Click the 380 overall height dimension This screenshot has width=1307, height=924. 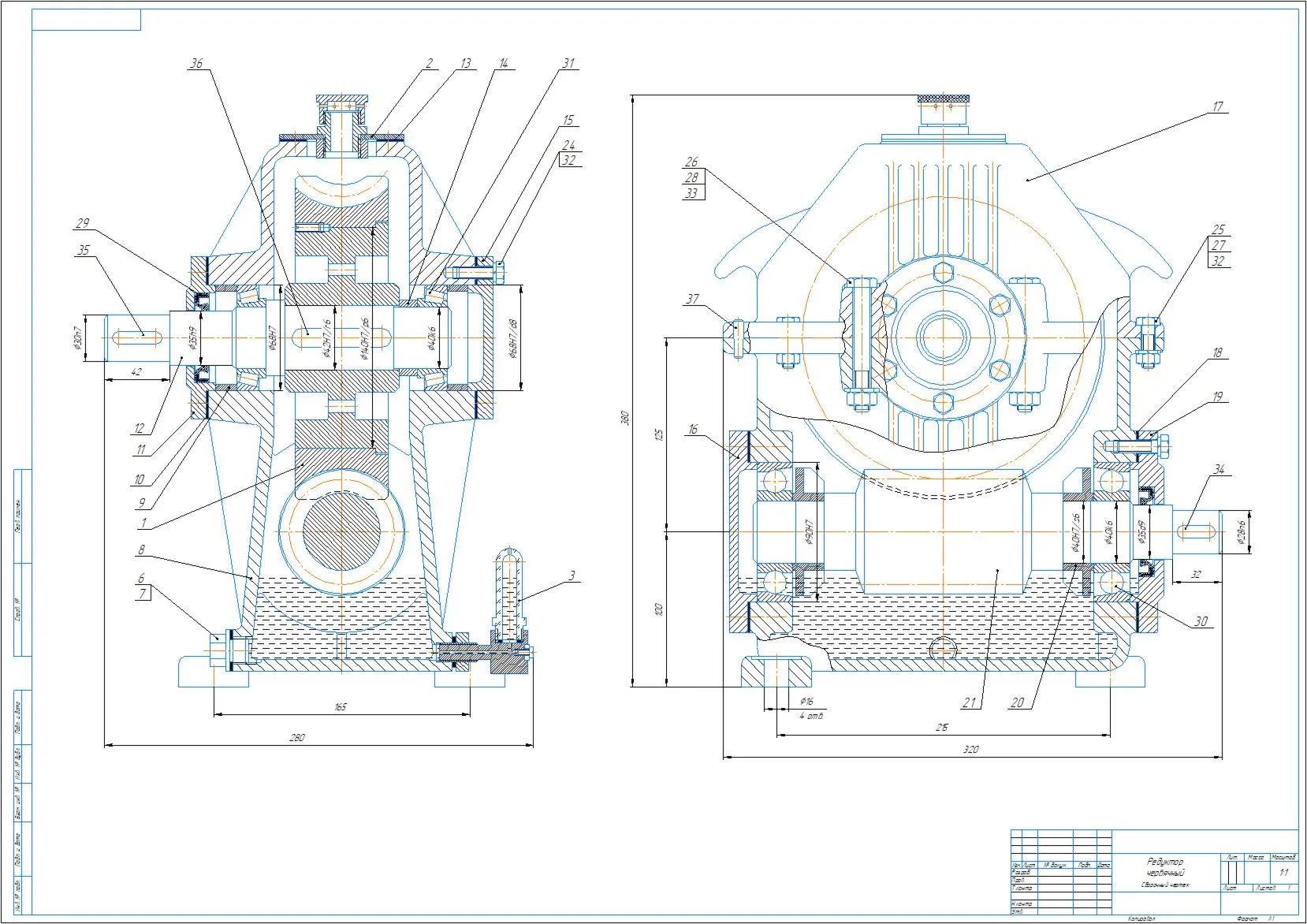(625, 417)
